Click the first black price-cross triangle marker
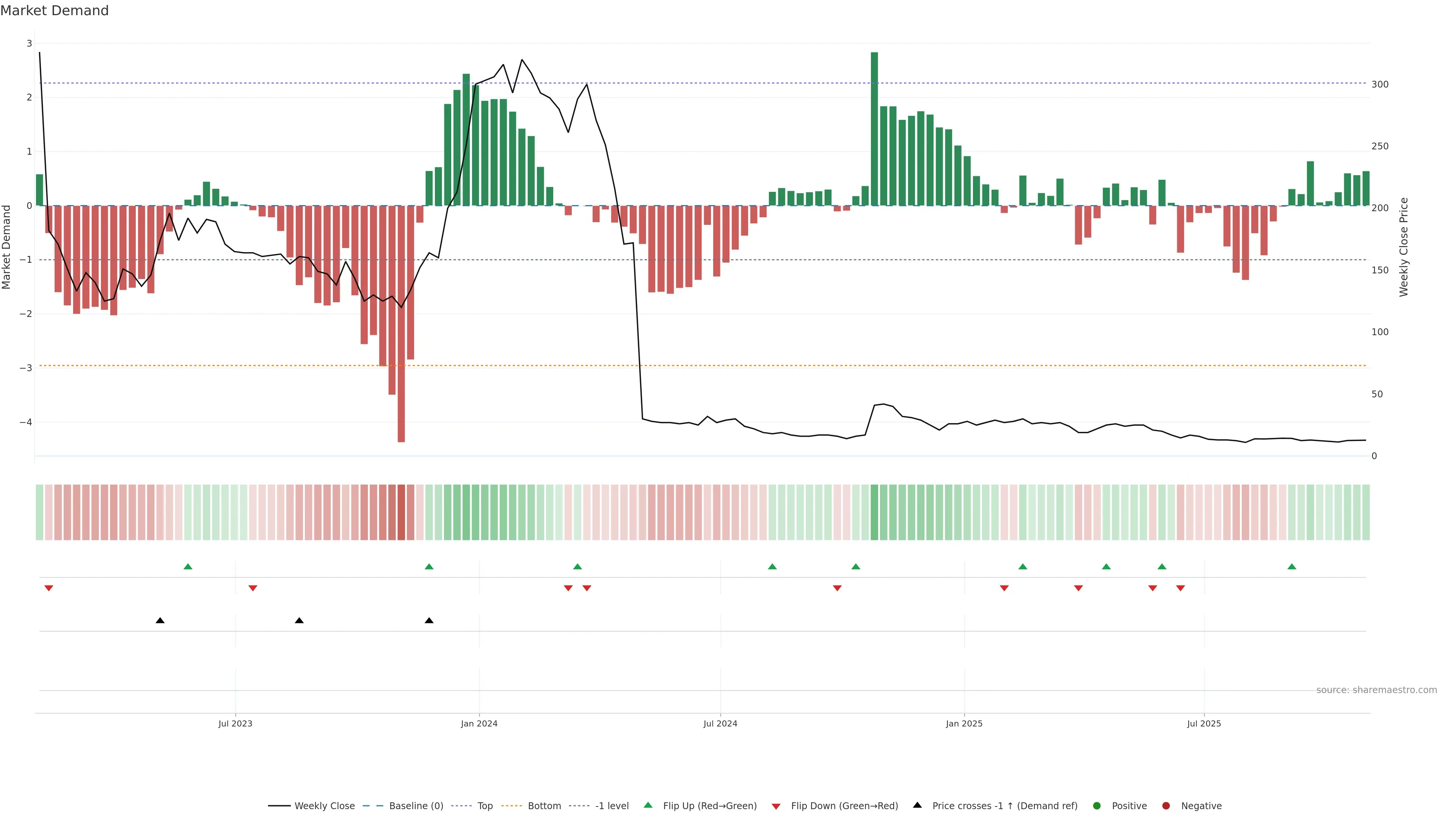1456x819 pixels. pyautogui.click(x=160, y=621)
